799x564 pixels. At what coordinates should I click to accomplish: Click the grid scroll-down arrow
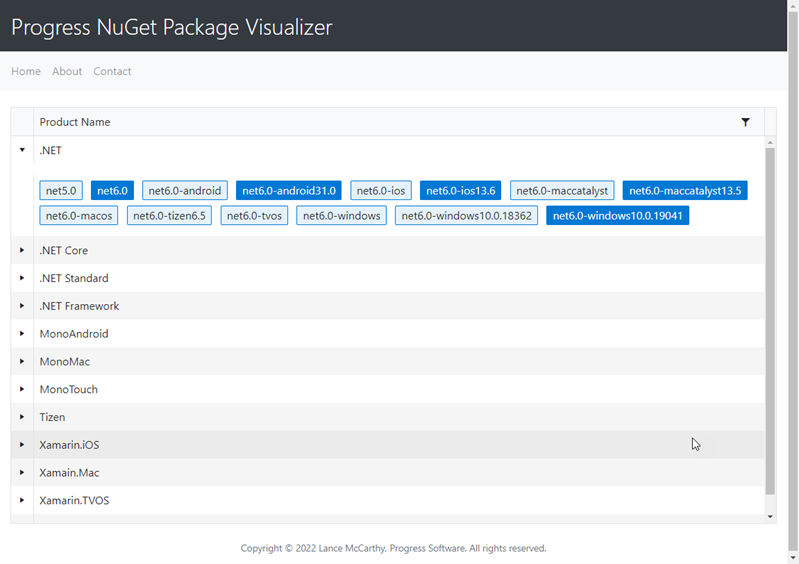tap(770, 517)
